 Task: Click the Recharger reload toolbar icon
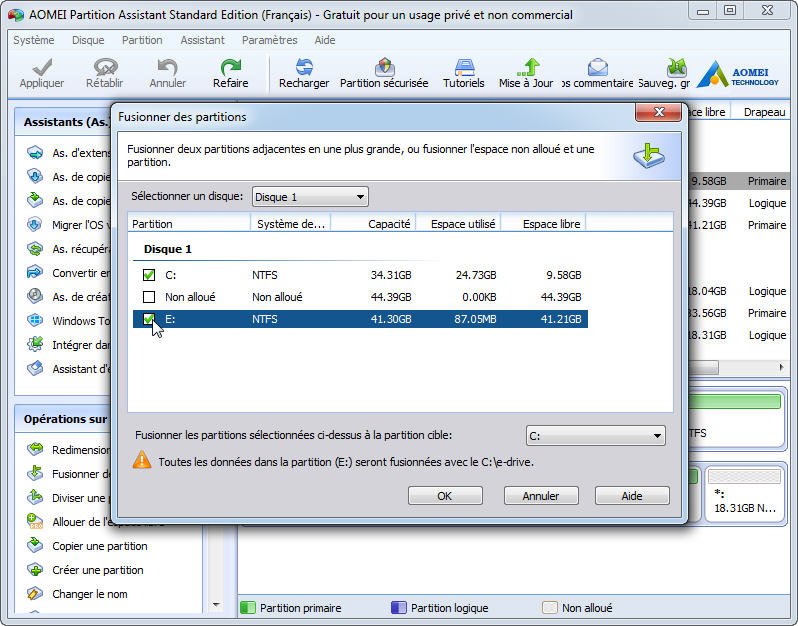coord(304,67)
